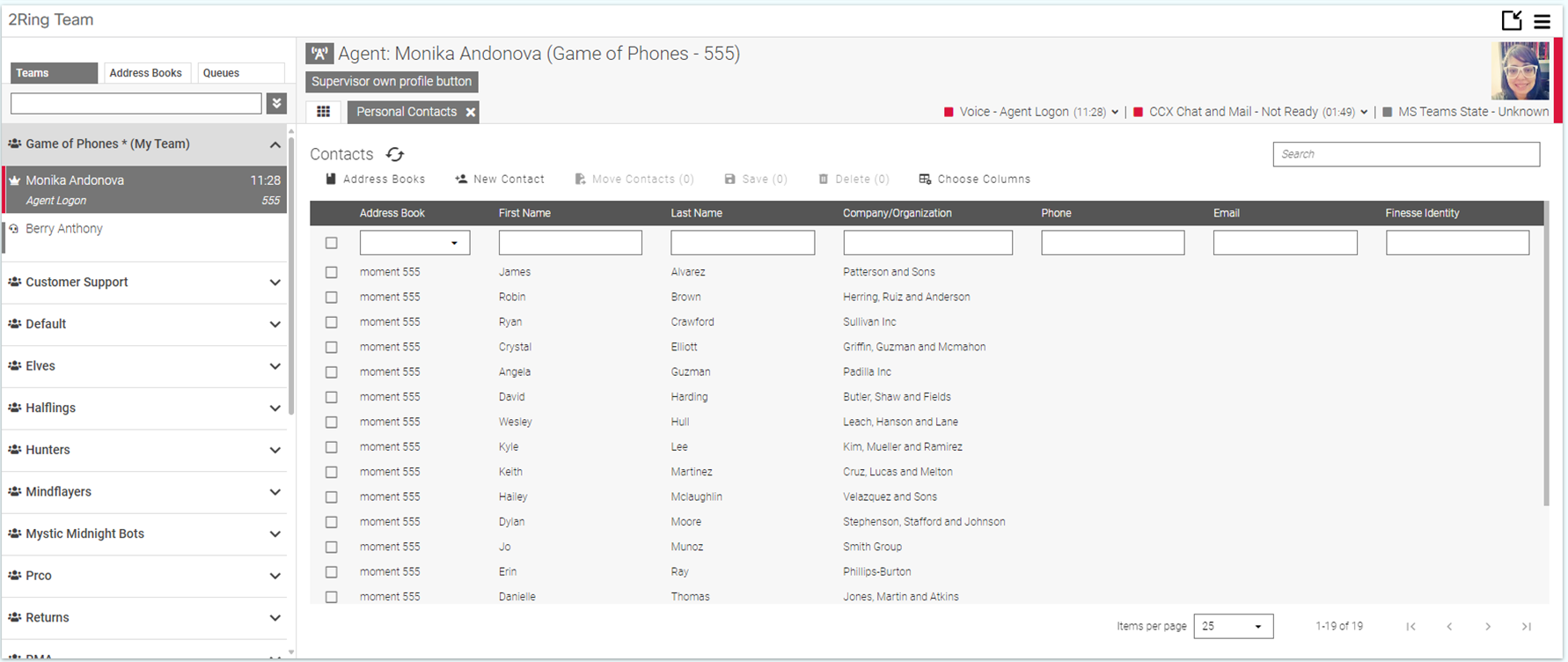Click the pop-out window icon

(1511, 20)
